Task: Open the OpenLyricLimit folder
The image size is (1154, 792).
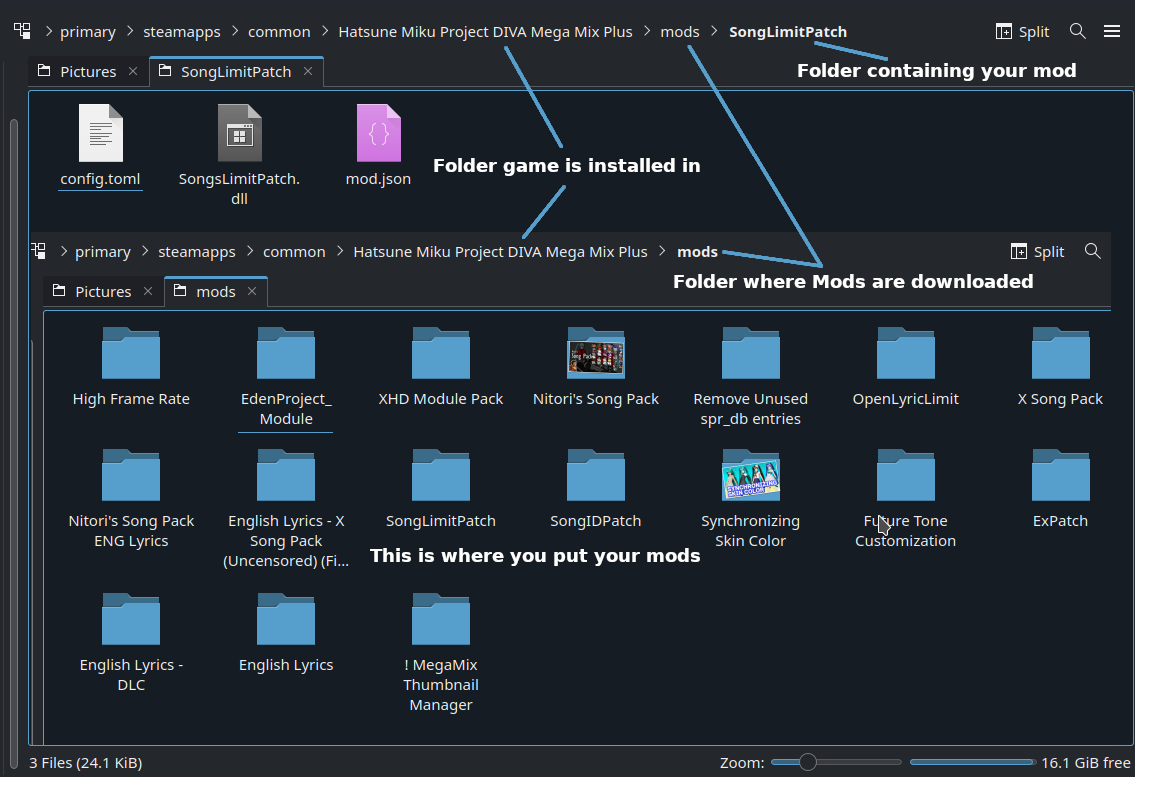Action: [906, 353]
